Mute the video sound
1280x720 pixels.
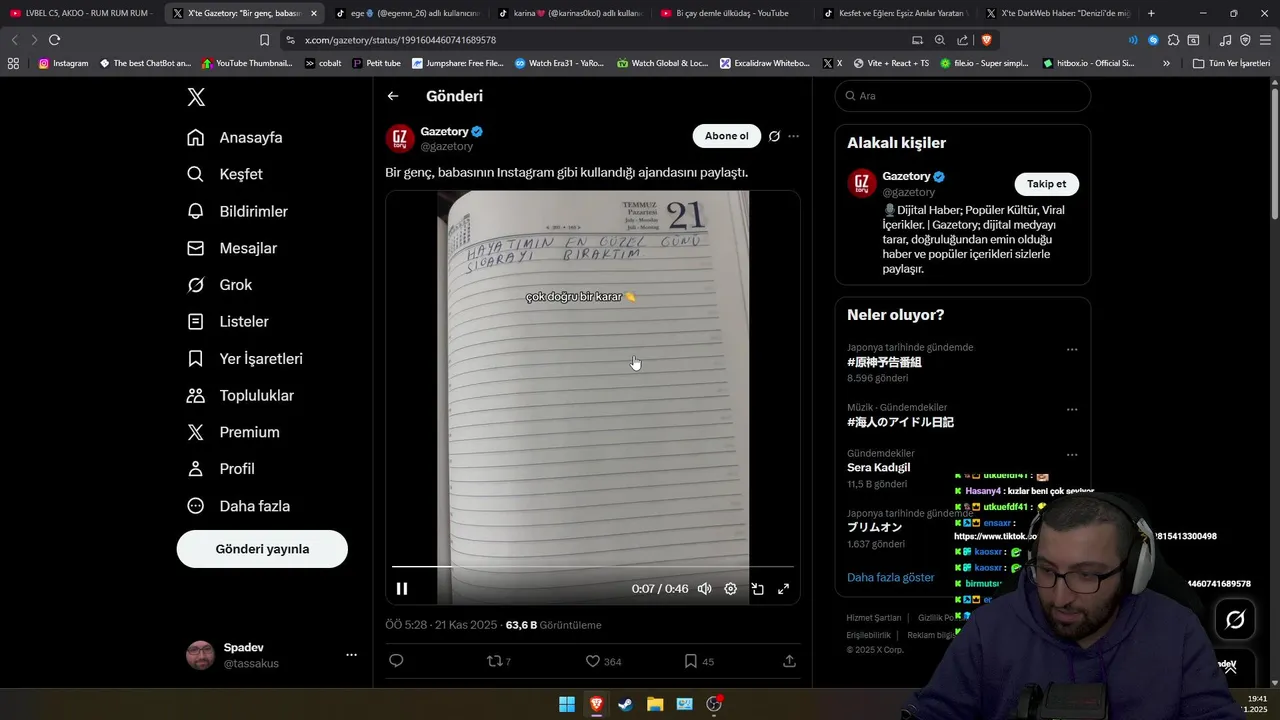(x=705, y=589)
